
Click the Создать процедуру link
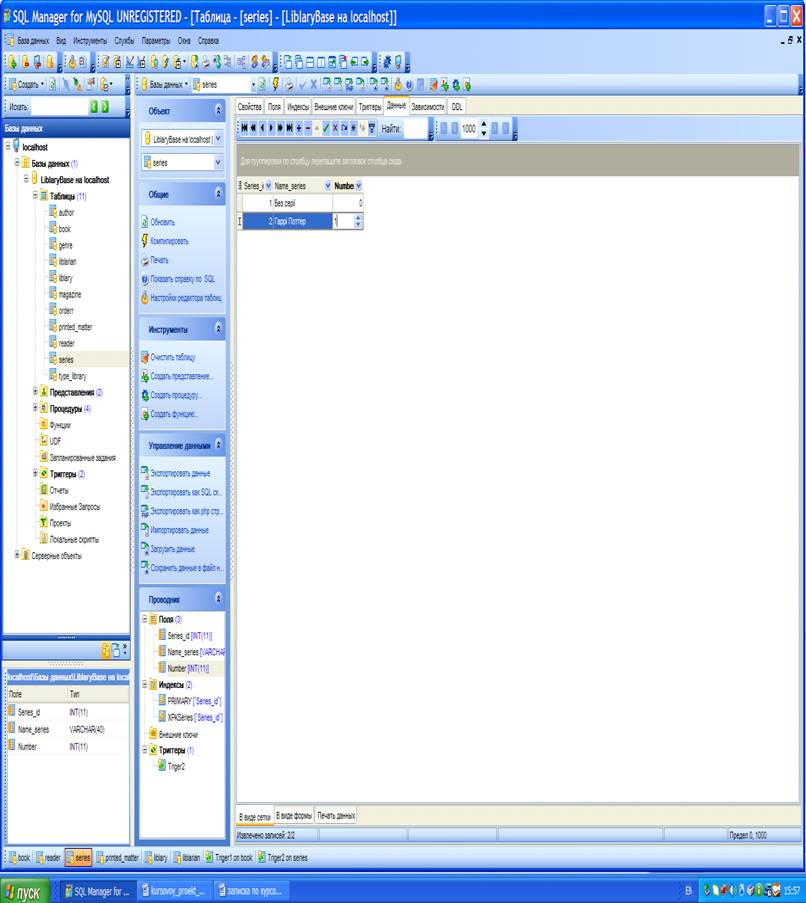click(x=176, y=395)
